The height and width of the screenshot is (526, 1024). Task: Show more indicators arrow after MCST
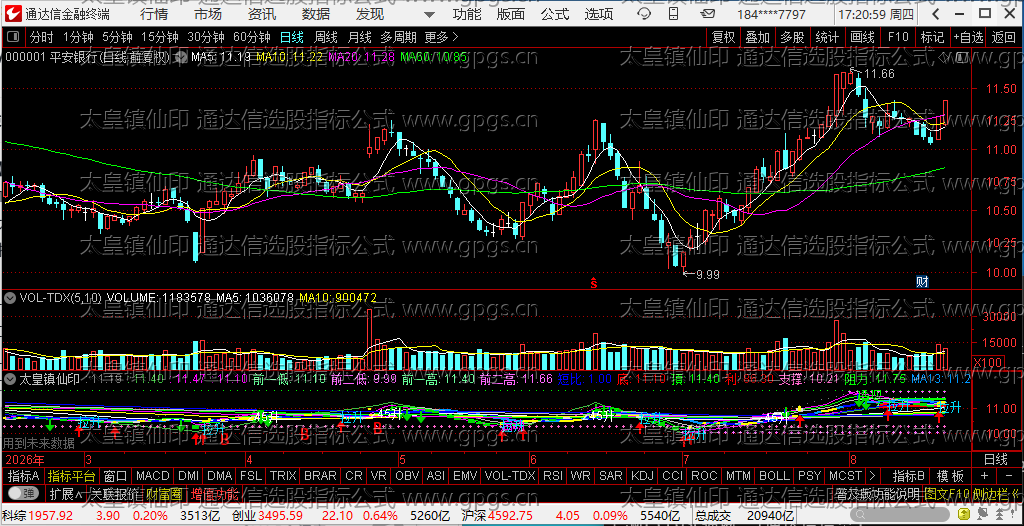(x=872, y=476)
